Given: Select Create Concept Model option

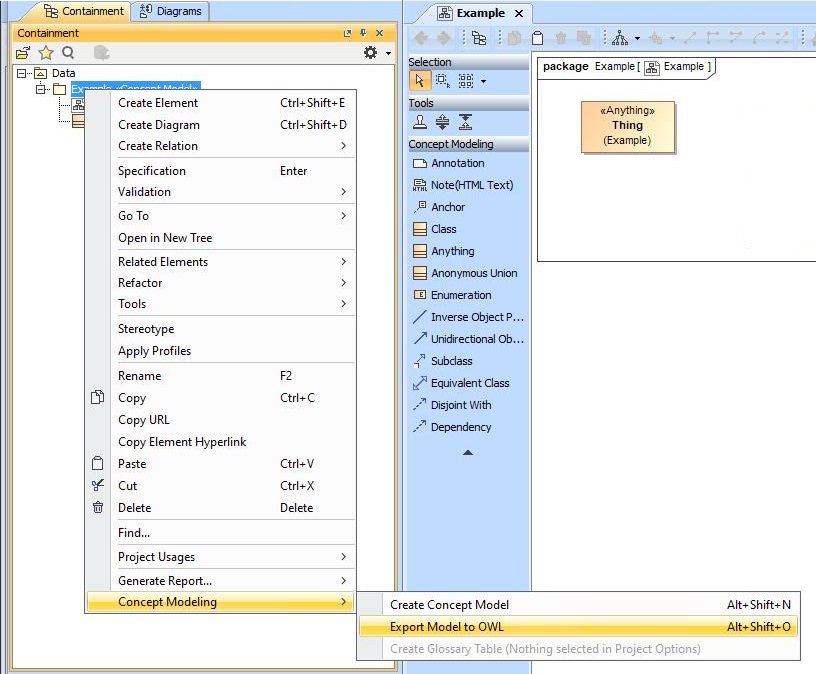Looking at the screenshot, I should click(x=449, y=605).
